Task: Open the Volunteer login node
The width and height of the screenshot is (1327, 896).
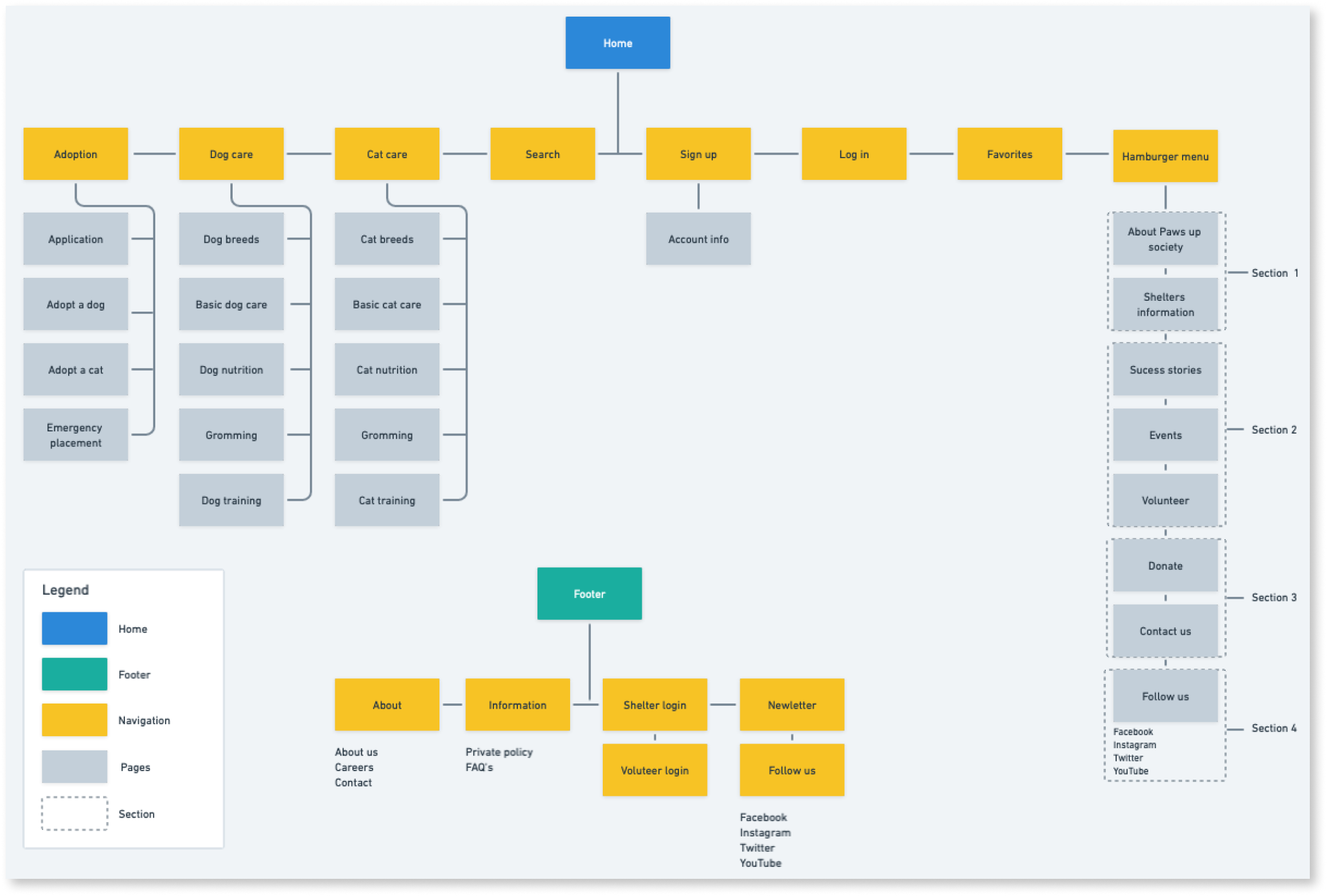Action: click(654, 770)
